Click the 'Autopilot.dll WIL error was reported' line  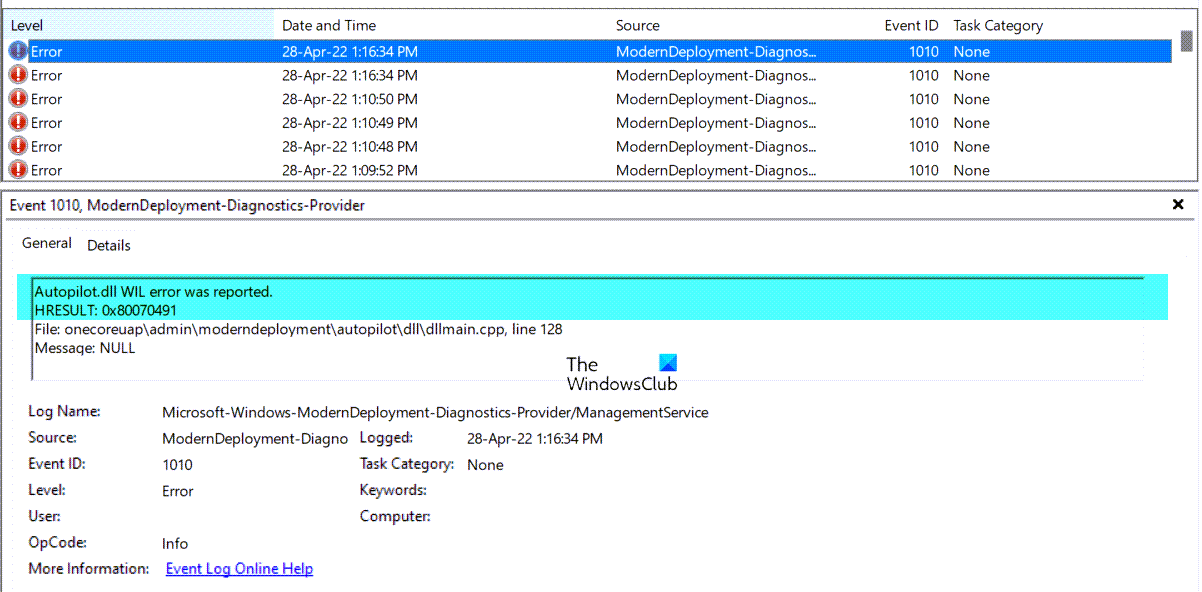pyautogui.click(x=154, y=291)
